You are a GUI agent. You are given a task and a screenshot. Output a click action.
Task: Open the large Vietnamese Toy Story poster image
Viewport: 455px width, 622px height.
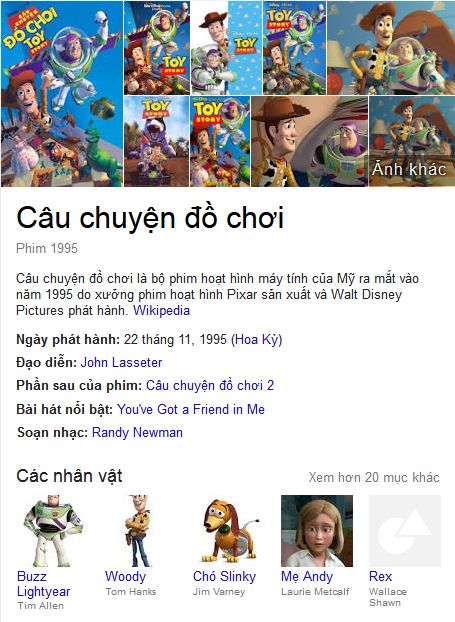(x=62, y=94)
